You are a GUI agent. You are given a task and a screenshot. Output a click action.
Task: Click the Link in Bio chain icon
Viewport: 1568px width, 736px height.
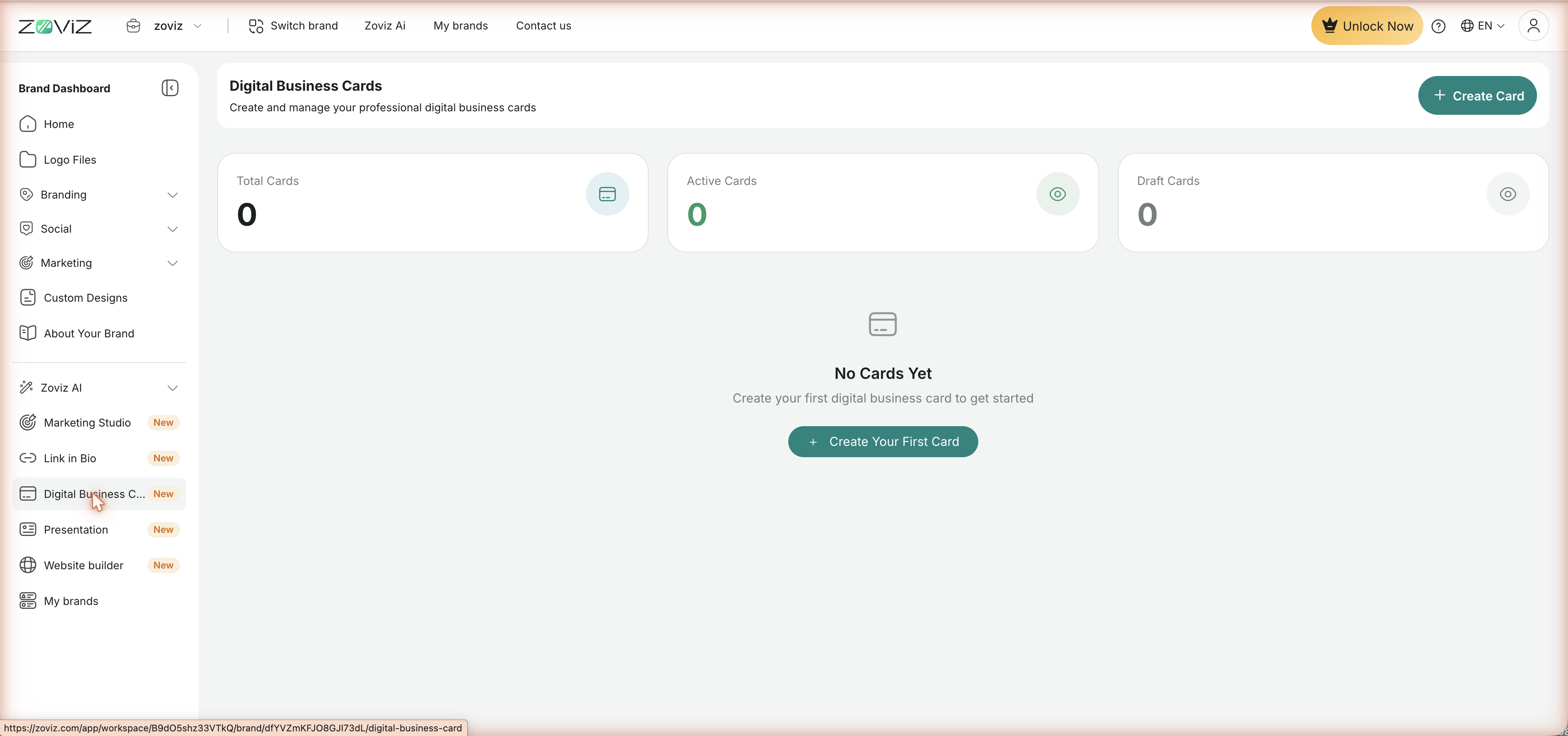point(28,458)
